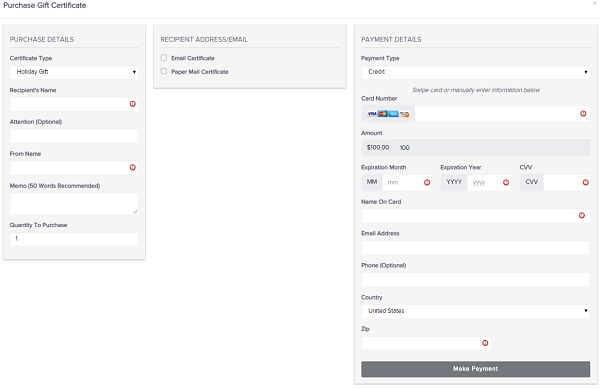
Task: Focus the Recipient's Name input field
Action: click(x=74, y=104)
